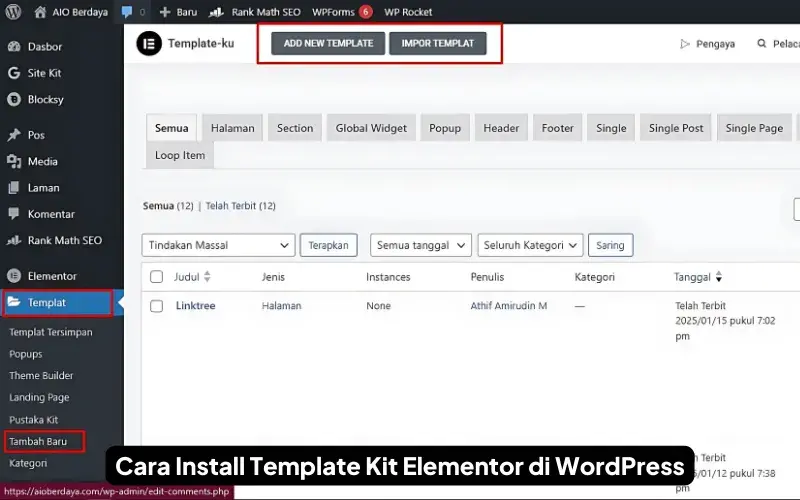Click Halaman type in Linktree row
The width and height of the screenshot is (800, 500).
pos(282,306)
